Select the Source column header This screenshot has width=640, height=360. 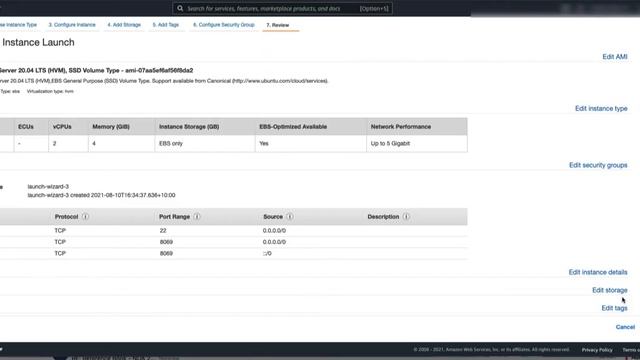point(273,217)
